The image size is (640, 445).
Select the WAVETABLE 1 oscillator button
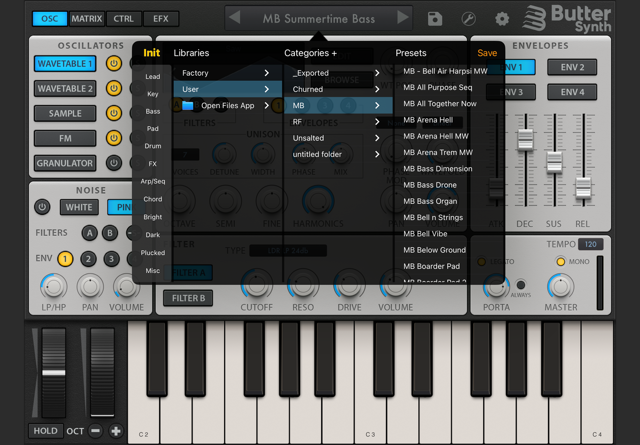point(65,64)
